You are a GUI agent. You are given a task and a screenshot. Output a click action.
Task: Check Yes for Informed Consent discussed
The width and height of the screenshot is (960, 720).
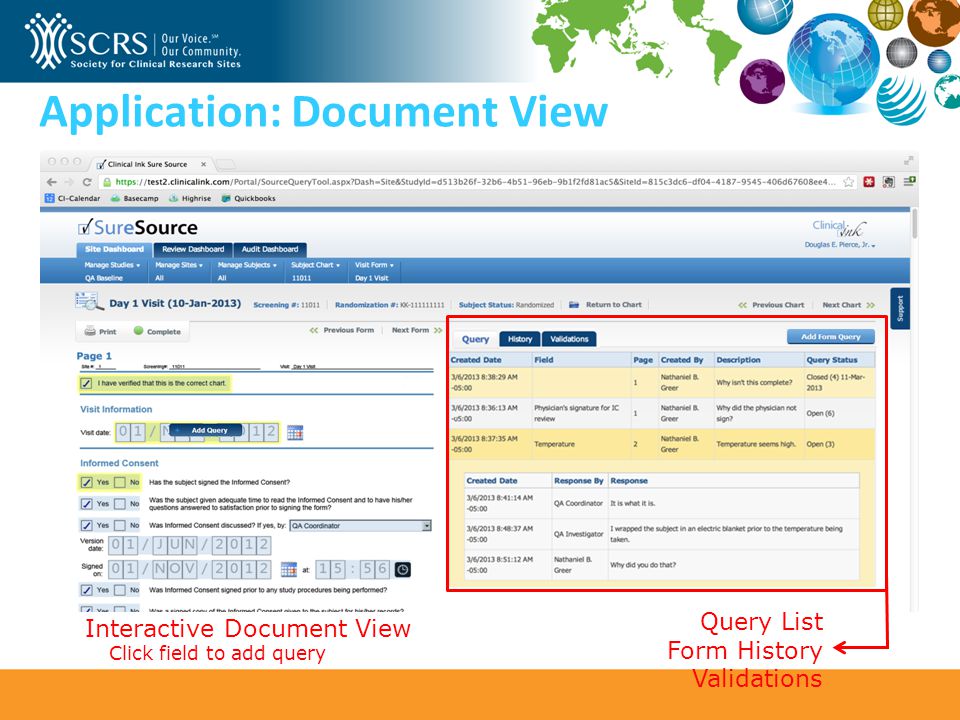tap(87, 525)
